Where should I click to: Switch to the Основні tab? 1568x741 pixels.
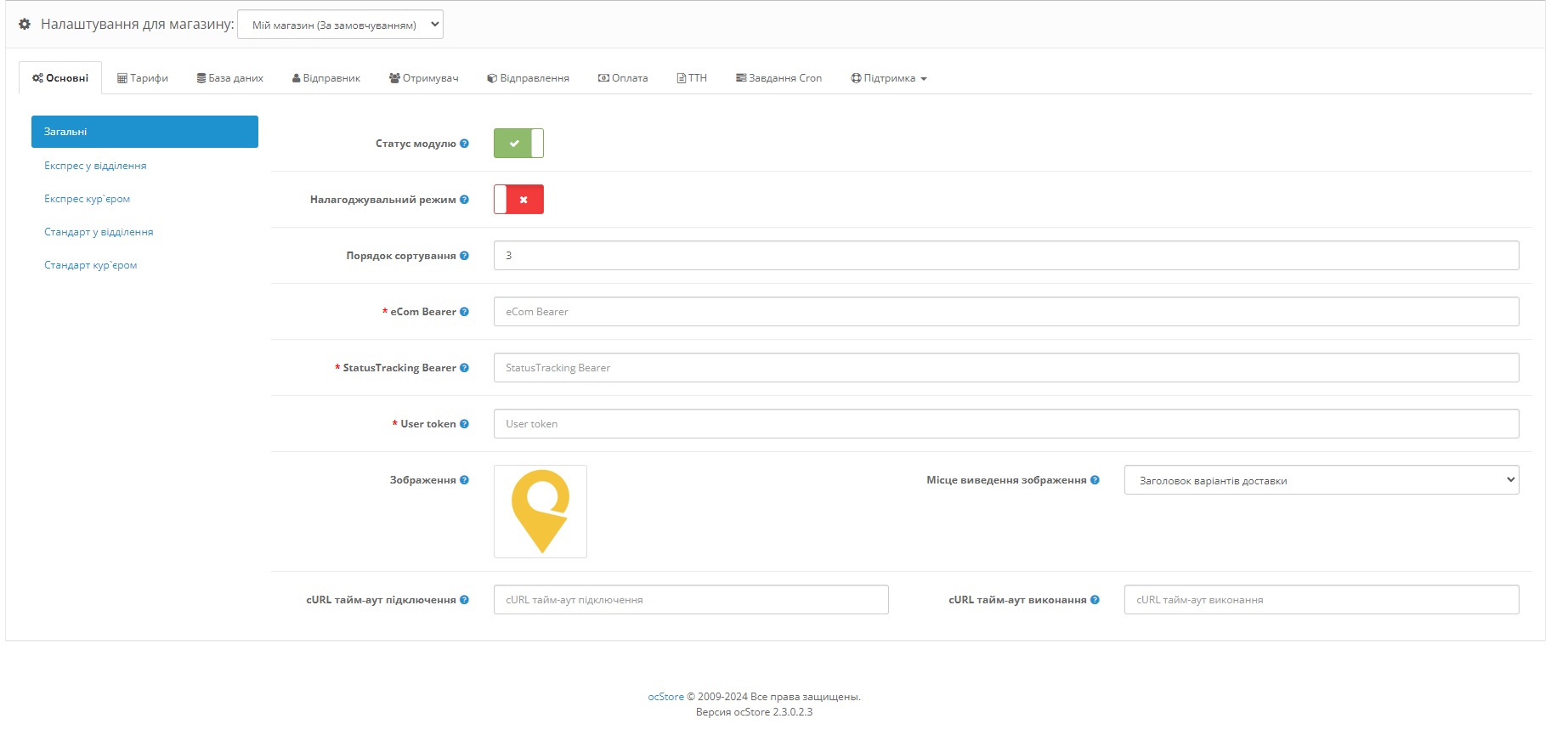[x=60, y=78]
